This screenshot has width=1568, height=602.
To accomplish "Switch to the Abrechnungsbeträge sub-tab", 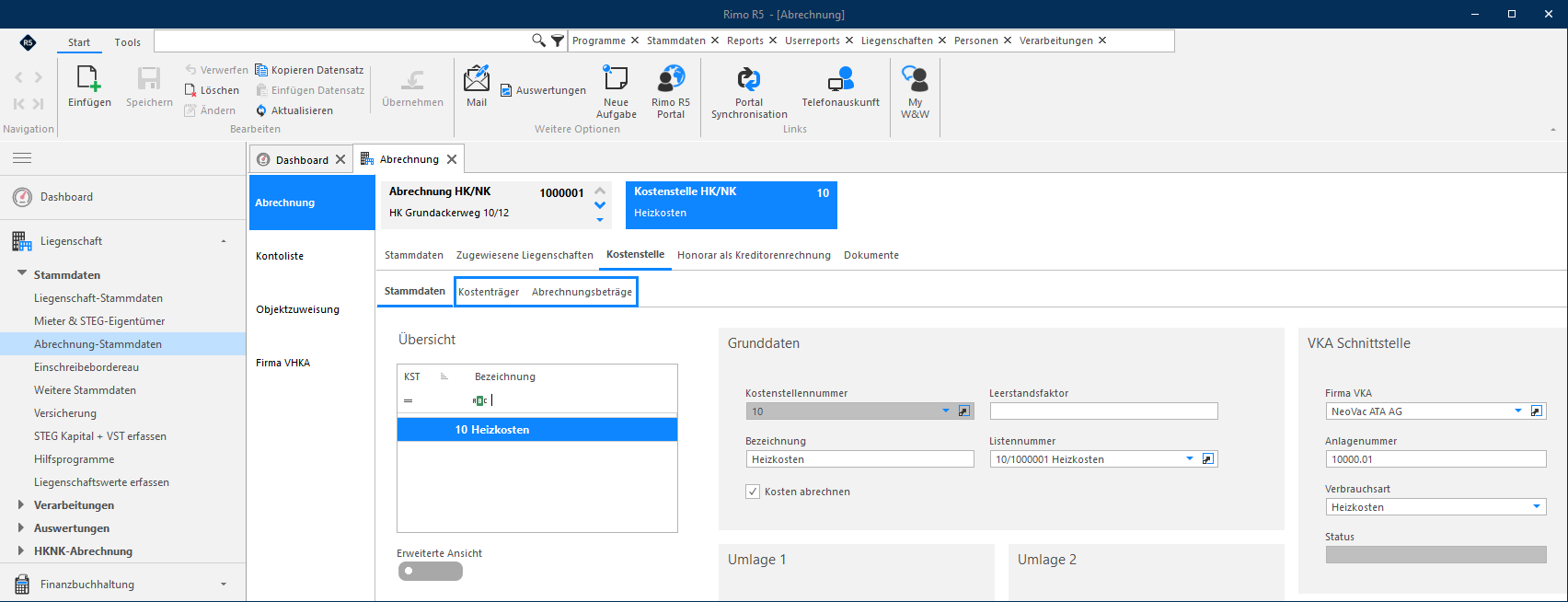I will [582, 292].
